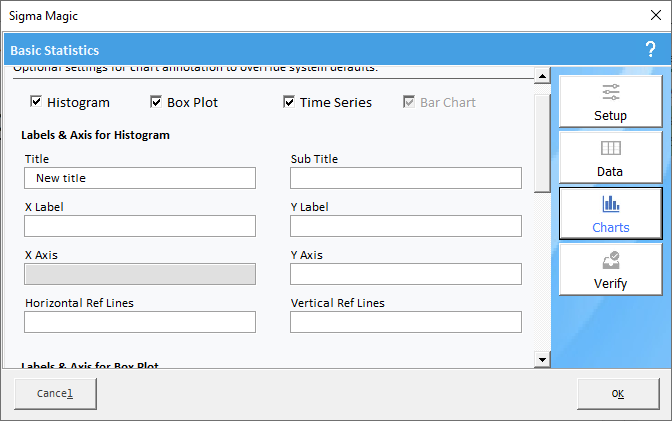Focus the Sub Title input field
This screenshot has width=672, height=421.
(x=406, y=178)
